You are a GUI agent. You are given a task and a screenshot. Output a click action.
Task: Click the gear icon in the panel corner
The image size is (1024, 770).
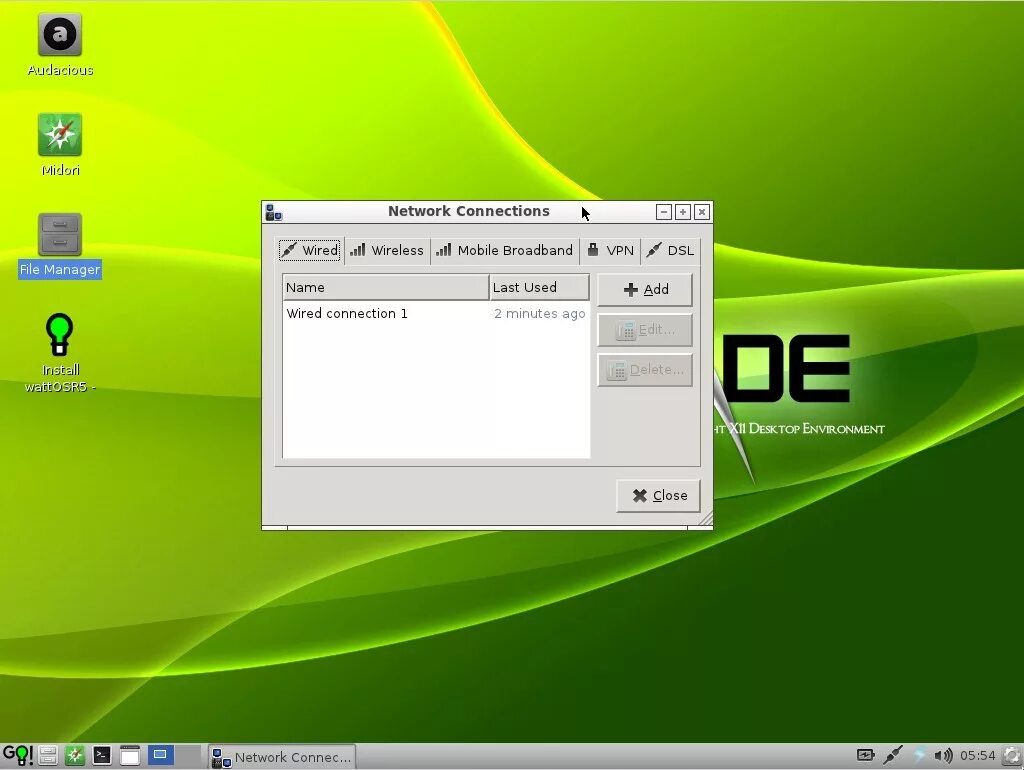[1012, 756]
